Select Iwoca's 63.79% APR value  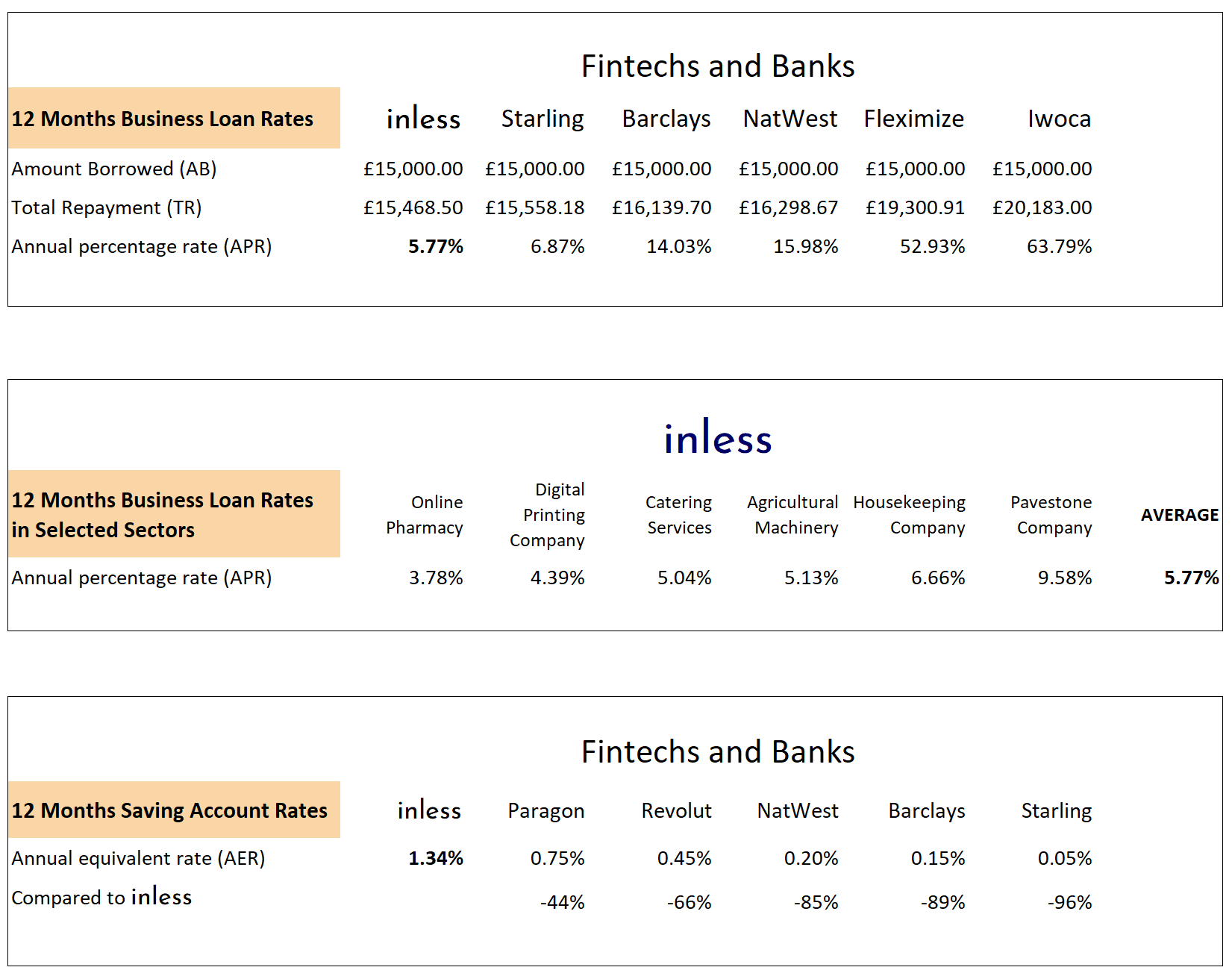pyautogui.click(x=1059, y=246)
